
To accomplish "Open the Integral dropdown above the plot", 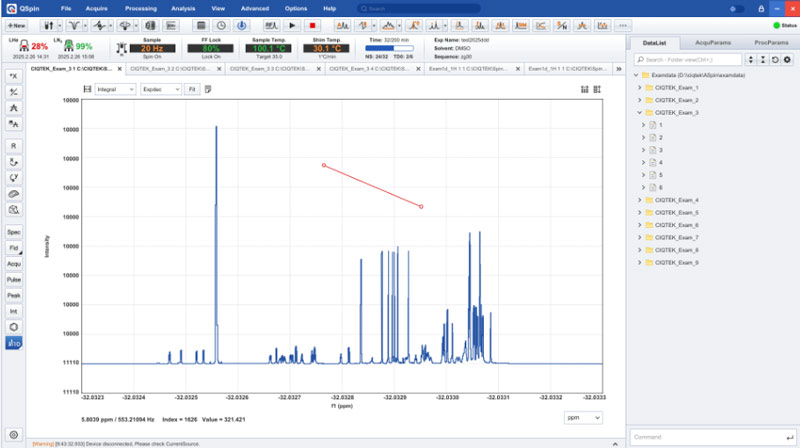I will pyautogui.click(x=116, y=89).
